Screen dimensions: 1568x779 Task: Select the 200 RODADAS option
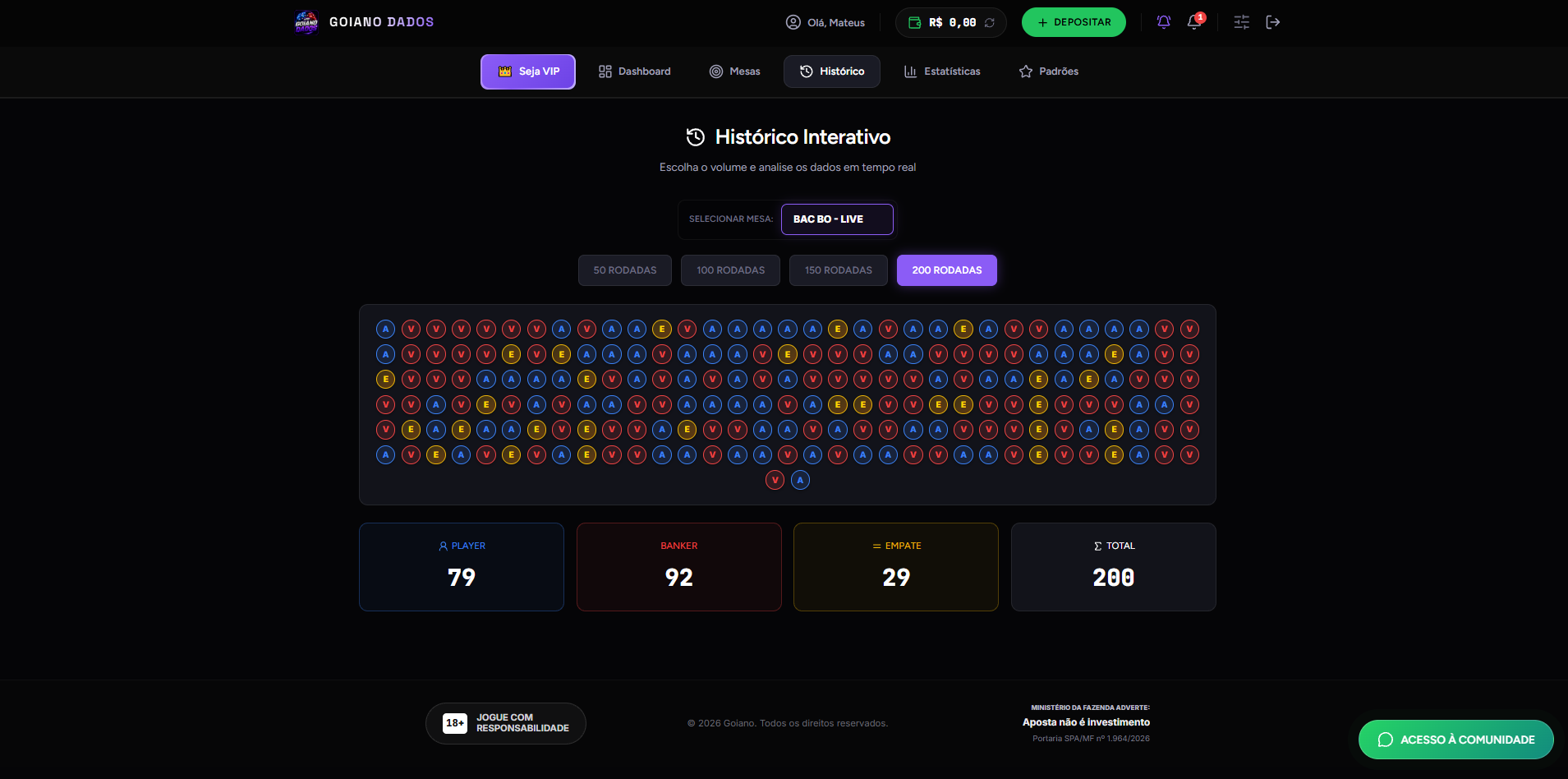pos(947,270)
